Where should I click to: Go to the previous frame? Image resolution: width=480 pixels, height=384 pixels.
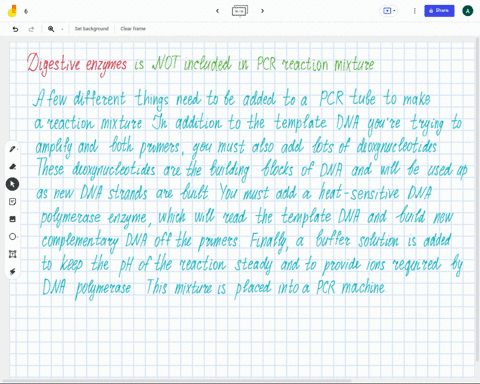pyautogui.click(x=218, y=11)
